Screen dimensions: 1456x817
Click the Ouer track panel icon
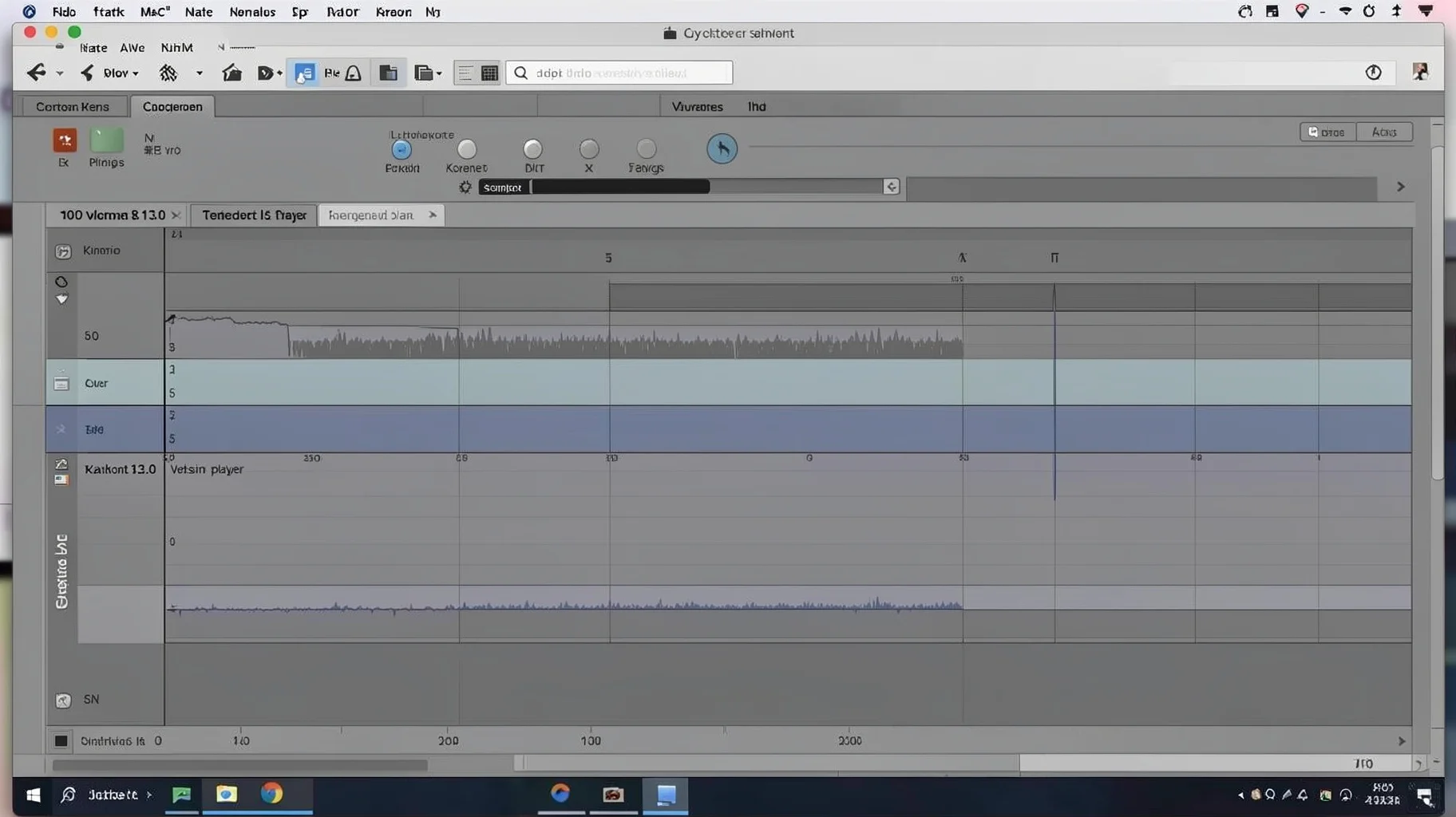click(61, 383)
